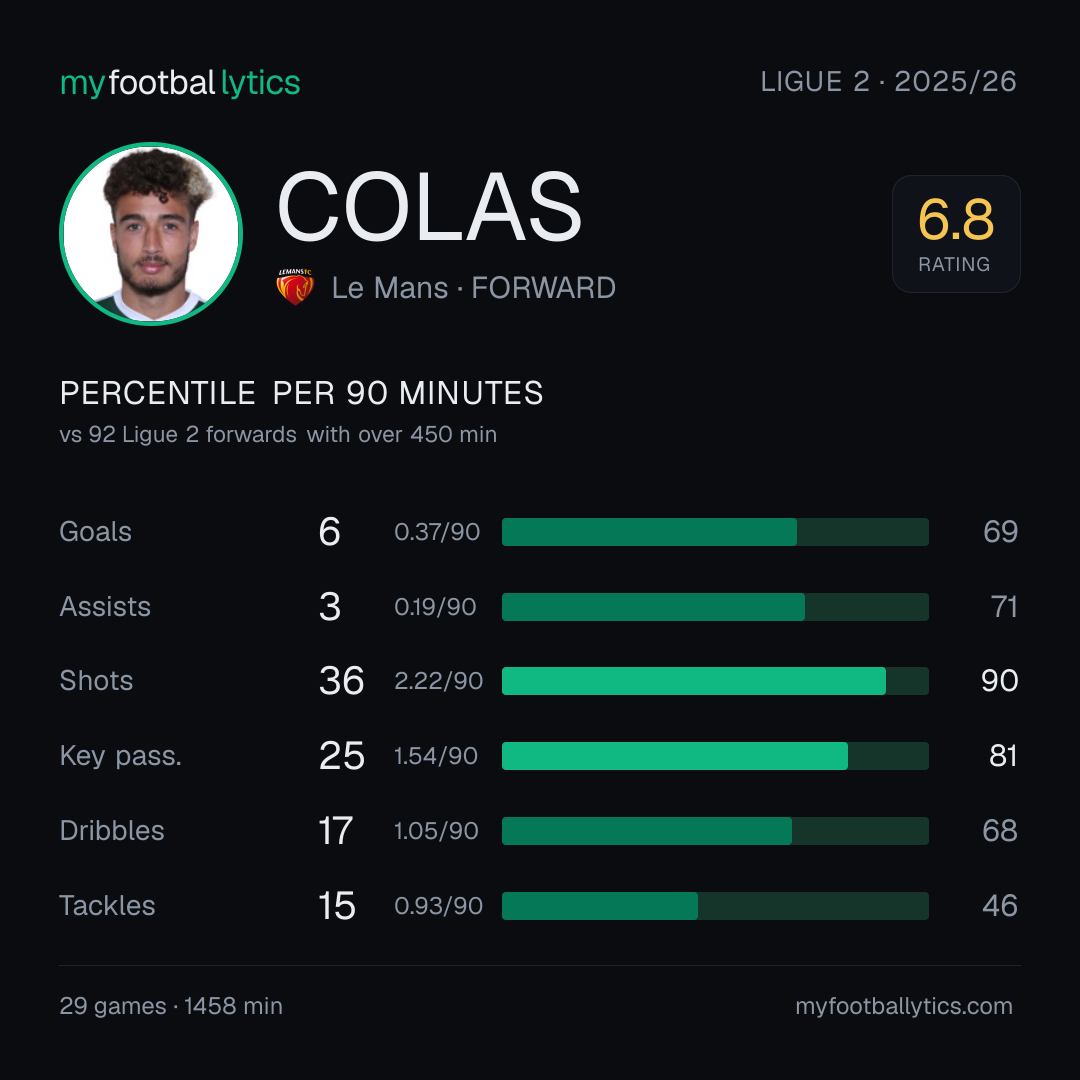Viewport: 1080px width, 1080px height.
Task: Click the Goals percentile bar
Action: (x=715, y=532)
